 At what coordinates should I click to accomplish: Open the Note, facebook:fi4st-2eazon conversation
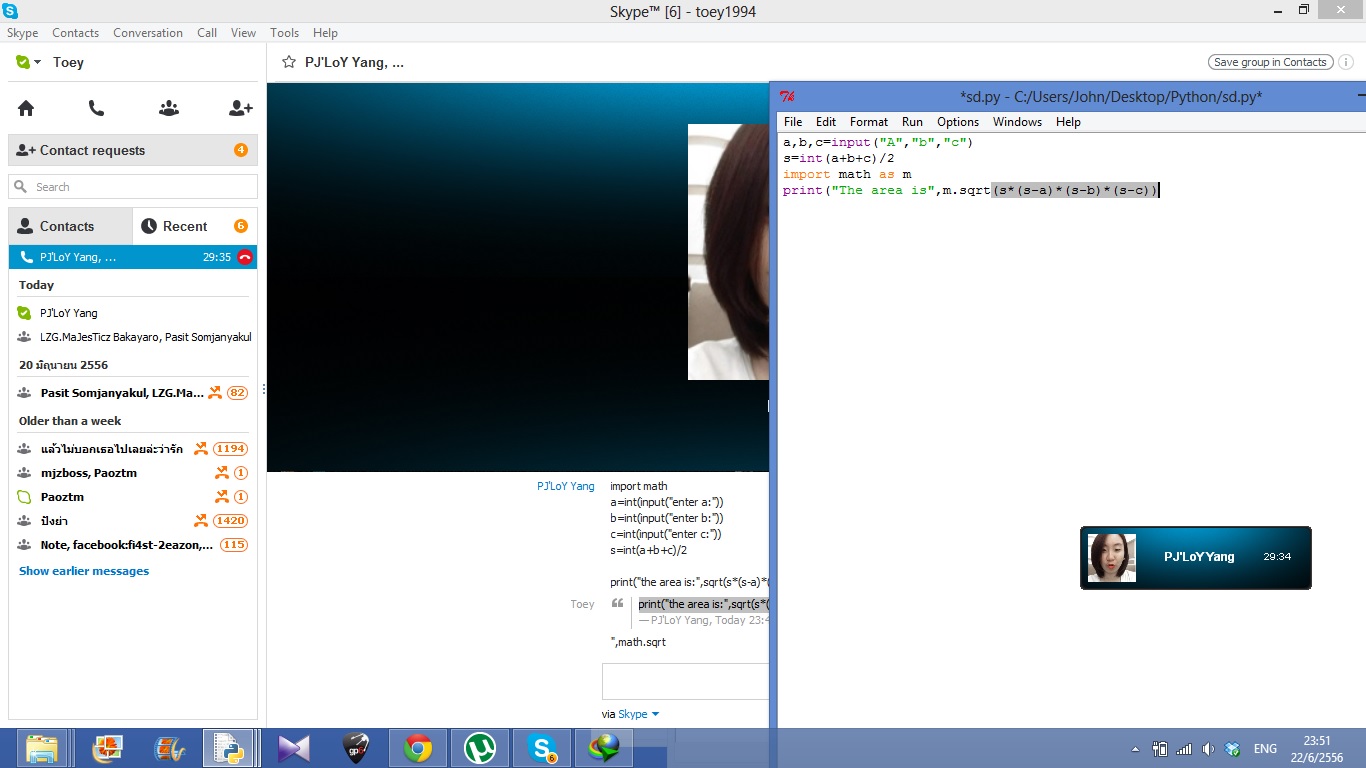pos(133,545)
